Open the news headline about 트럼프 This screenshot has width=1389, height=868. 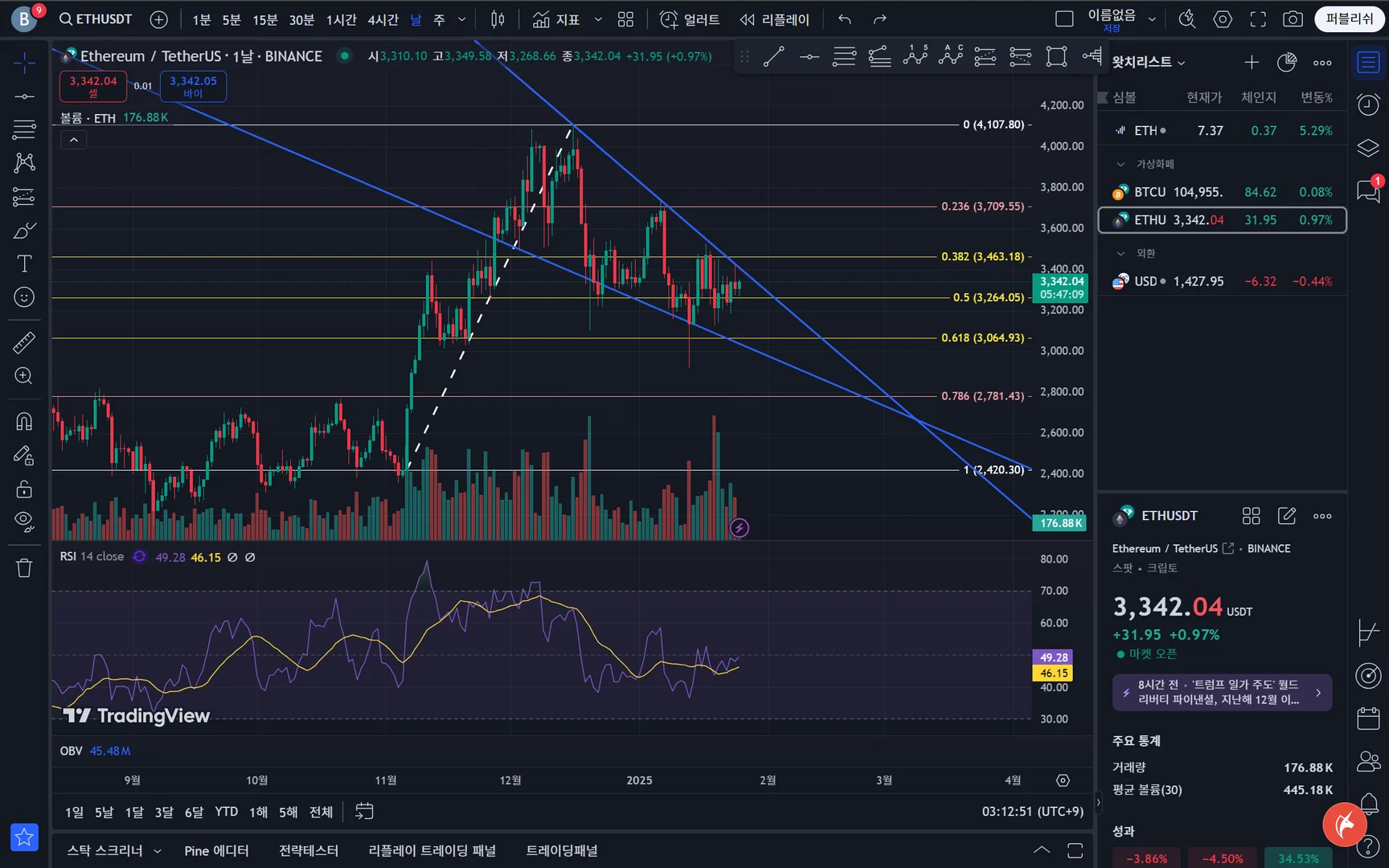1222,692
